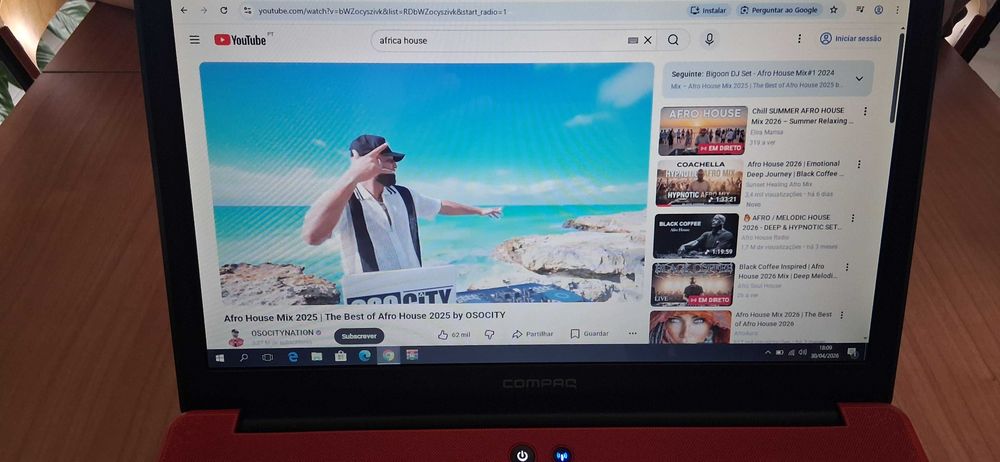Open the taskbar clock showing 18:09
This screenshot has width=1000, height=462.
[826, 352]
